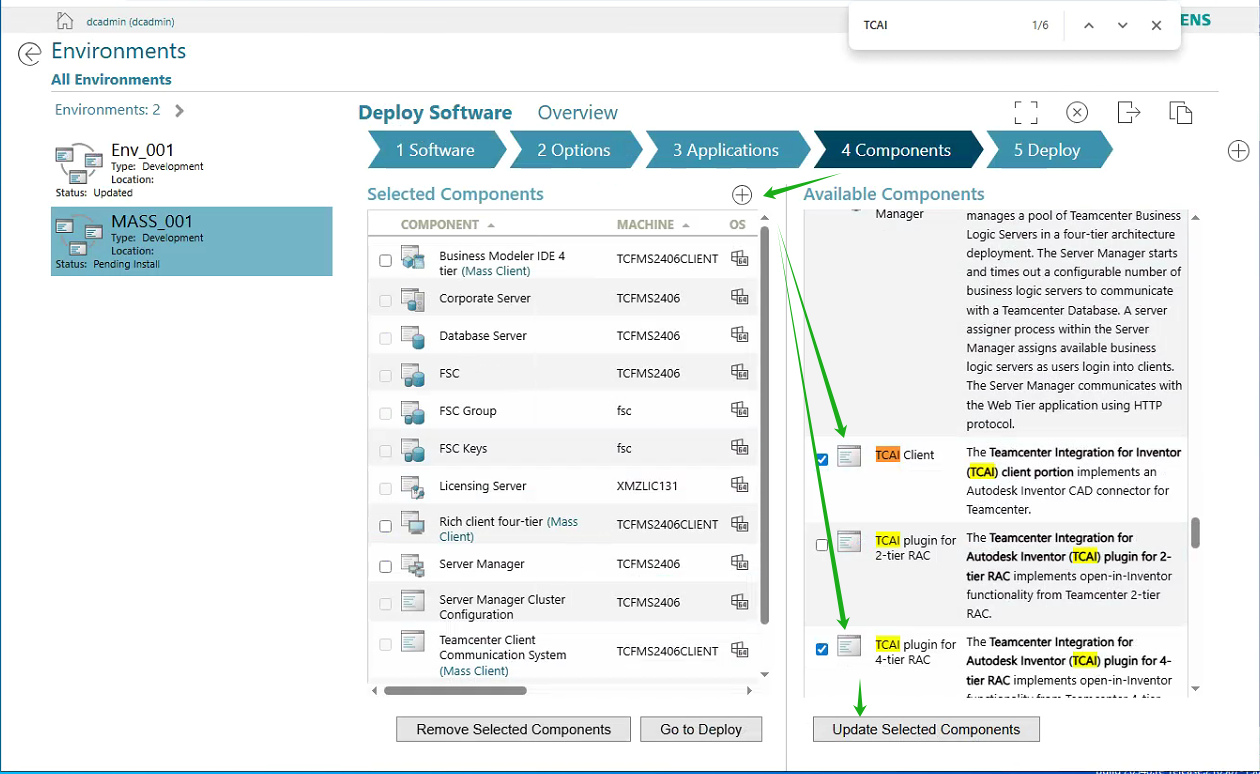Toggle the Licensing Server checkbox
Image resolution: width=1260 pixels, height=774 pixels.
(385, 489)
